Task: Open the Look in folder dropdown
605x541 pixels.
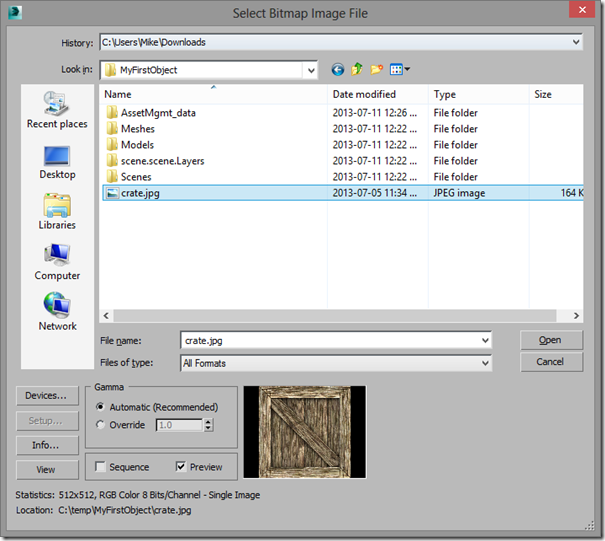Action: pyautogui.click(x=311, y=71)
